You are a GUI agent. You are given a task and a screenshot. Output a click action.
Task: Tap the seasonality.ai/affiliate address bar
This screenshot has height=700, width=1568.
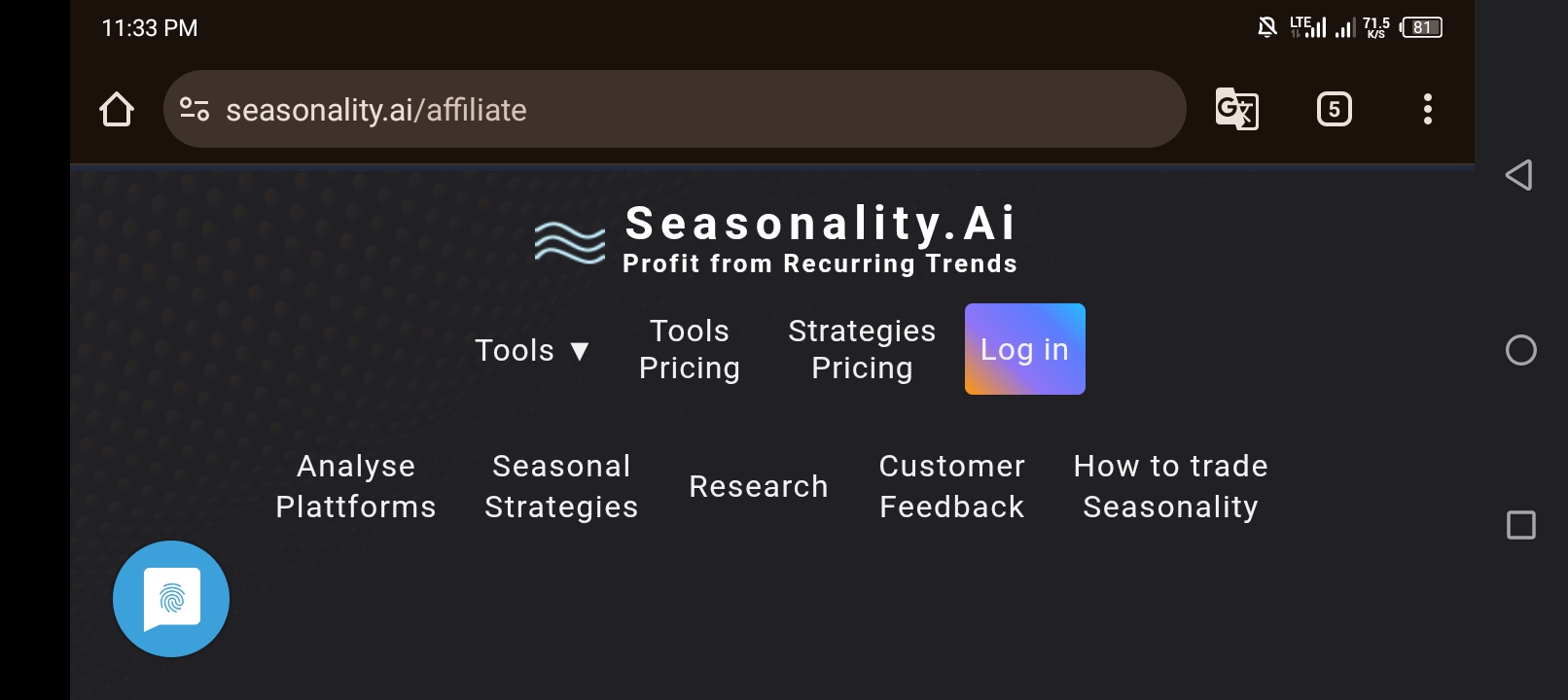click(675, 109)
